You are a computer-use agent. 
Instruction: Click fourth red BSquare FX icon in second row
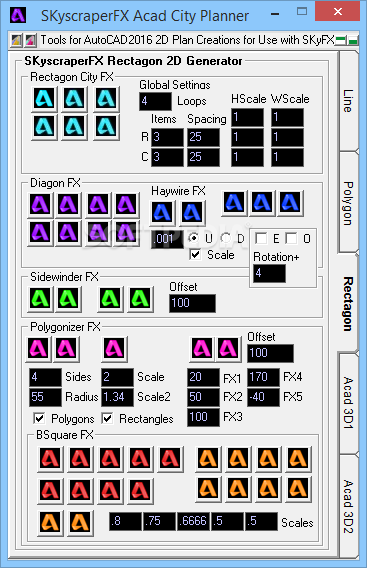coord(140,491)
